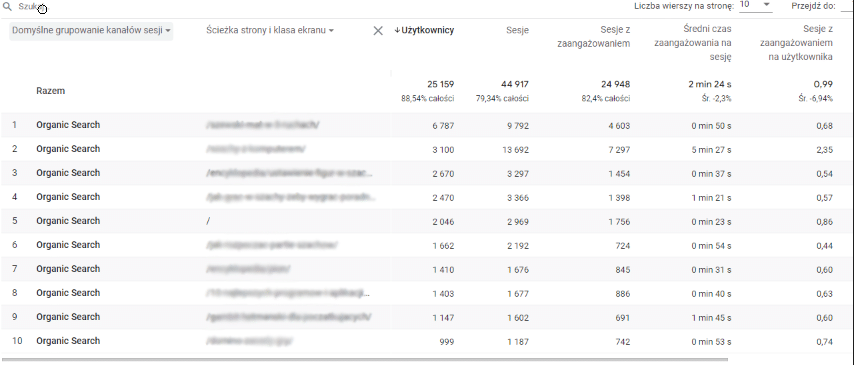Select sessions value 1 676
854x365 pixels.
tap(518, 270)
